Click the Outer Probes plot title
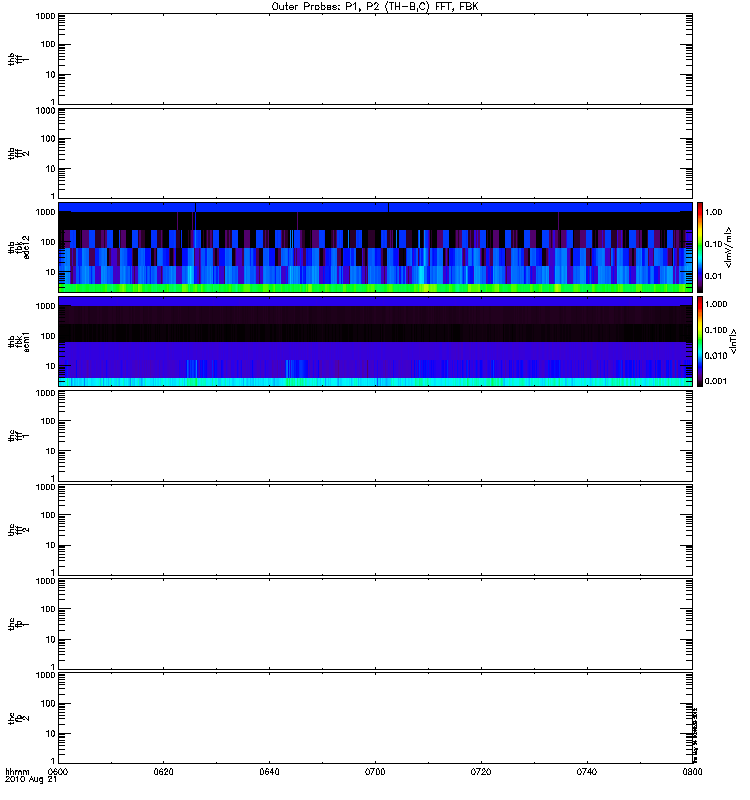Image resolution: width=750 pixels, height=800 pixels. 375,6
